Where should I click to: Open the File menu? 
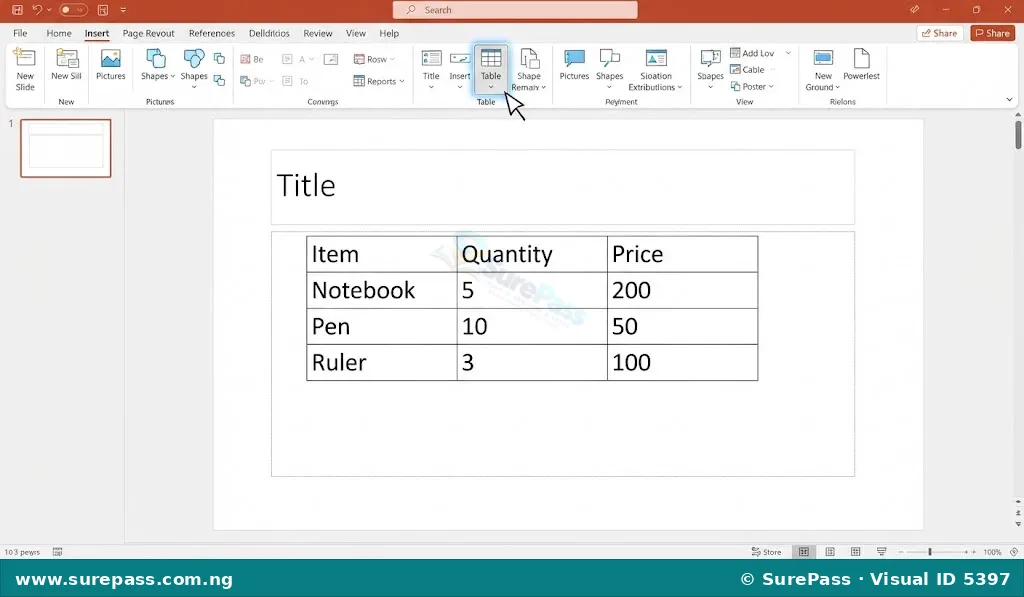coord(20,33)
